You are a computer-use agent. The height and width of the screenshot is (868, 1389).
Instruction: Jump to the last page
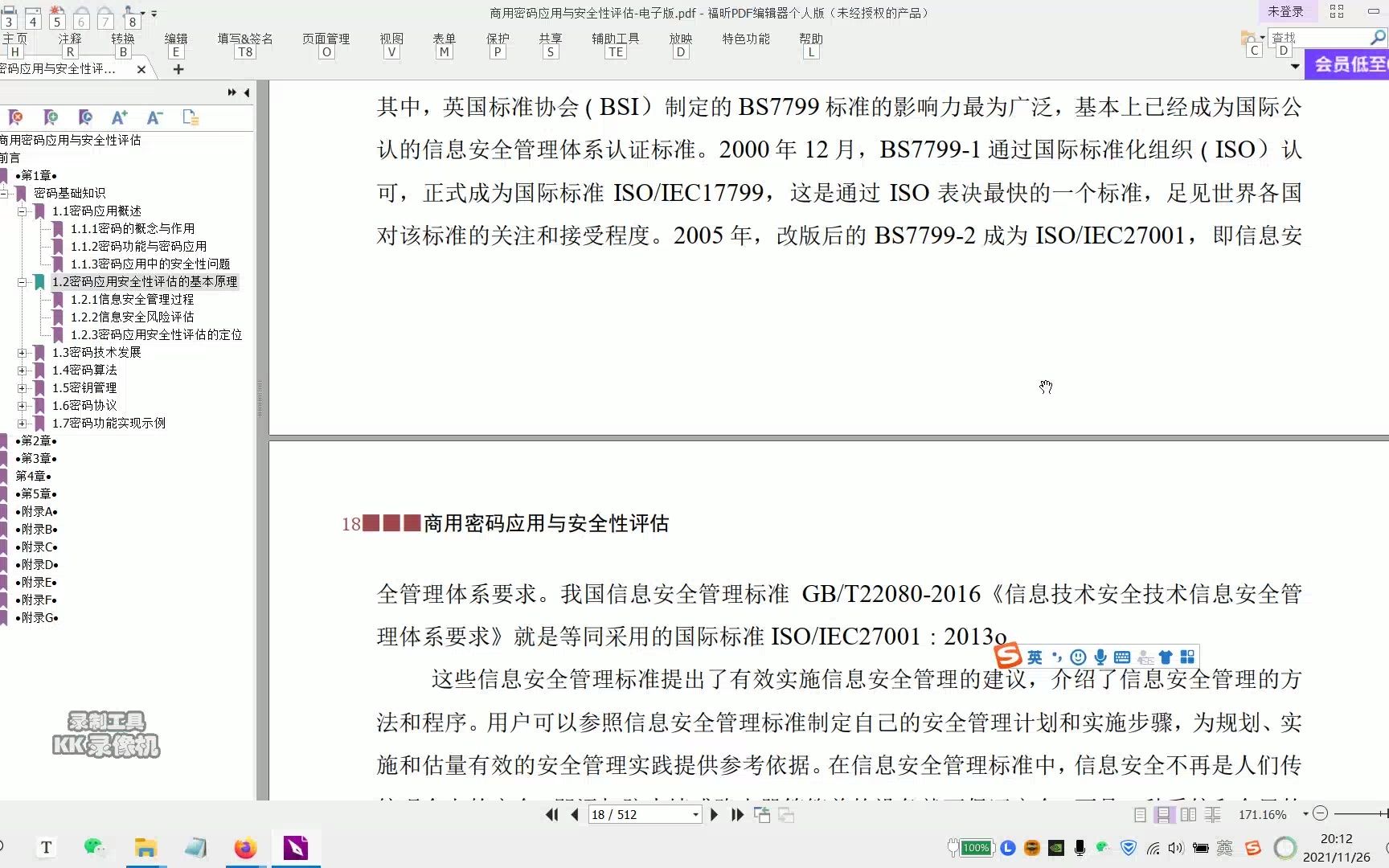coord(737,815)
